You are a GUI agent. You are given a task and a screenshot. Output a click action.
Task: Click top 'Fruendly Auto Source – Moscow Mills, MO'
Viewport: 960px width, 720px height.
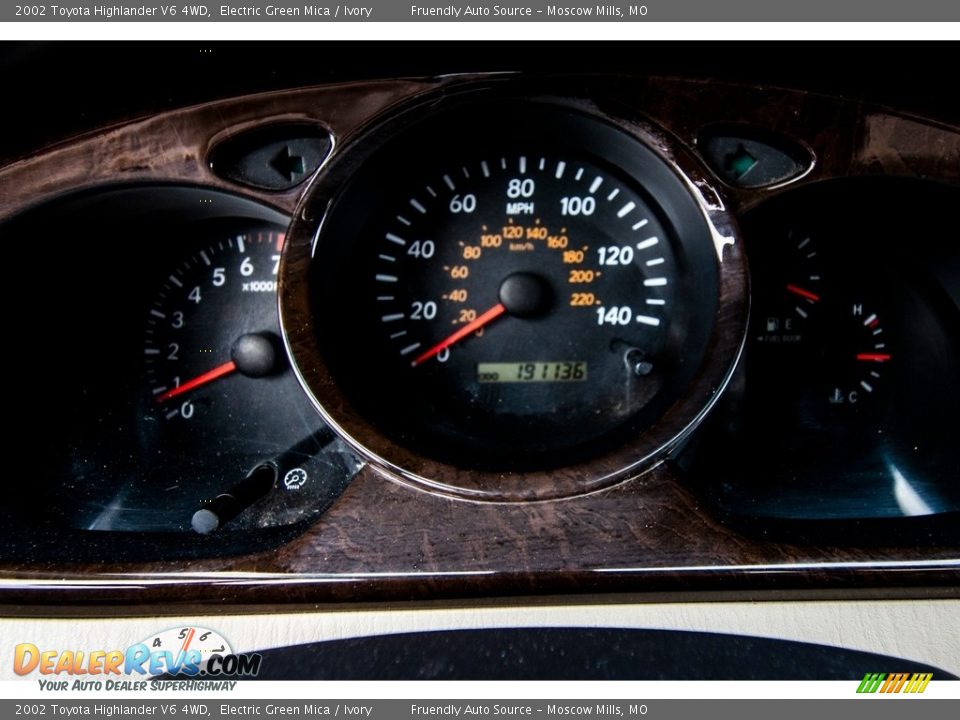pyautogui.click(x=529, y=10)
